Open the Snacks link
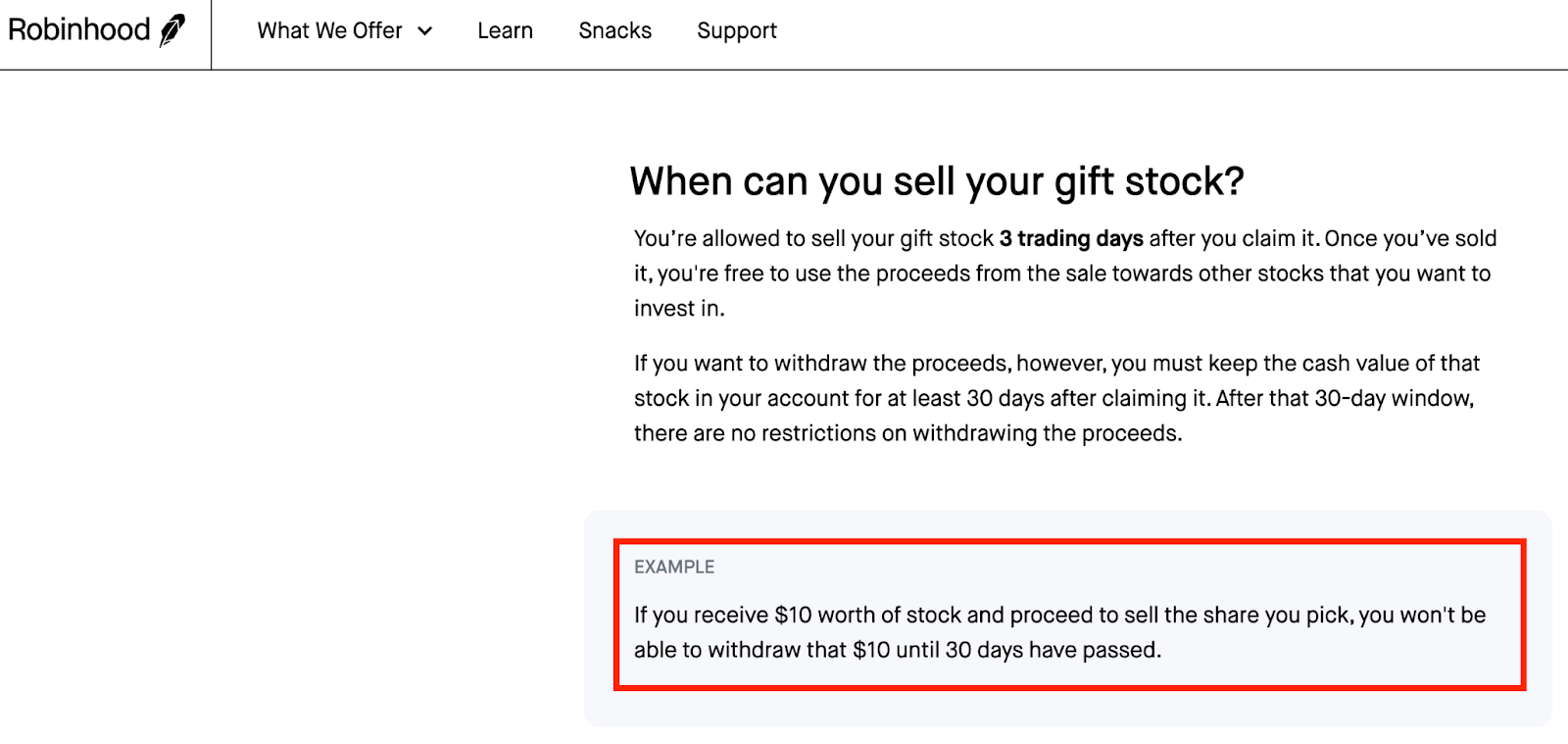The width and height of the screenshot is (1568, 744). tap(614, 31)
